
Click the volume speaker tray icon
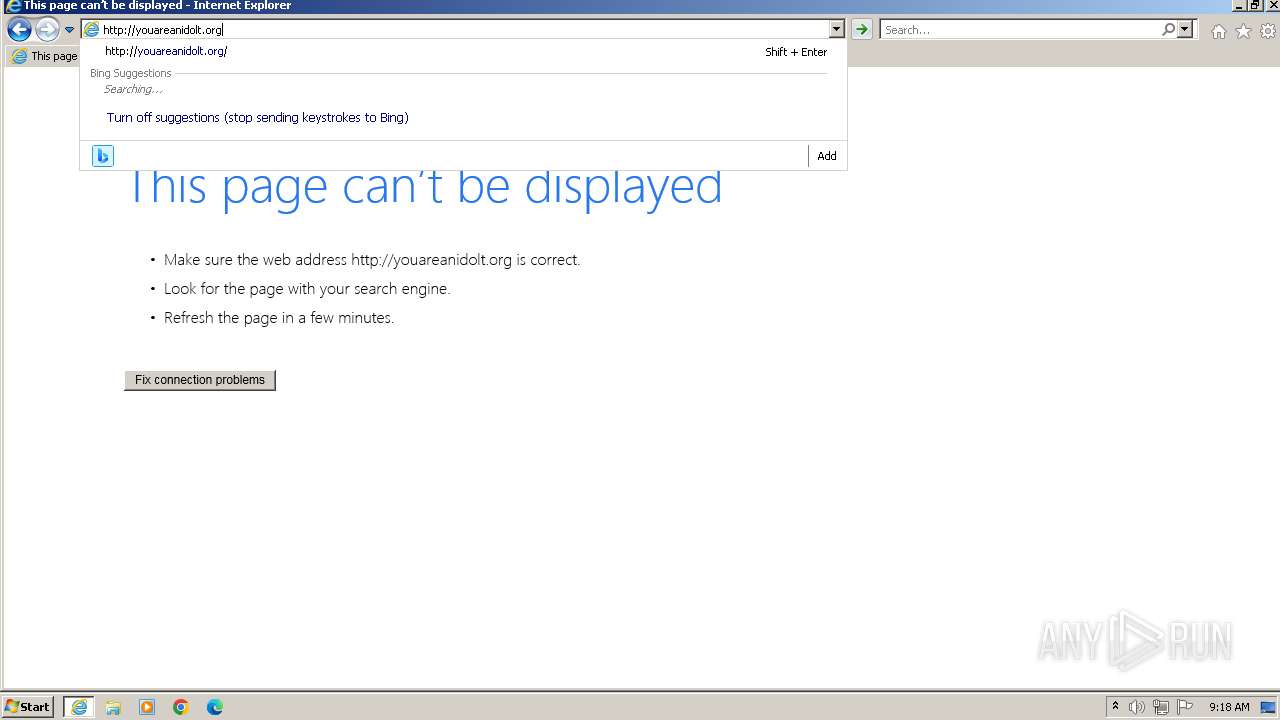click(x=1137, y=707)
